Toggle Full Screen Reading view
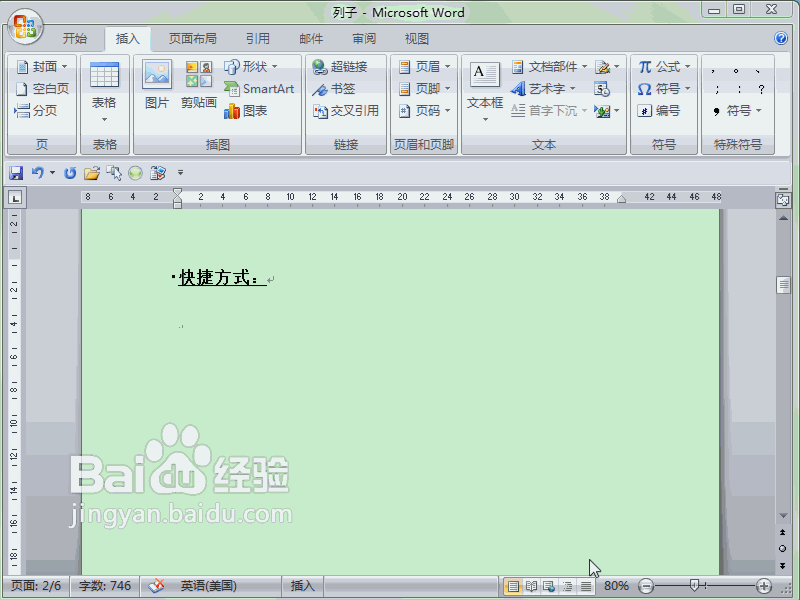Image resolution: width=800 pixels, height=600 pixels. pos(531,586)
